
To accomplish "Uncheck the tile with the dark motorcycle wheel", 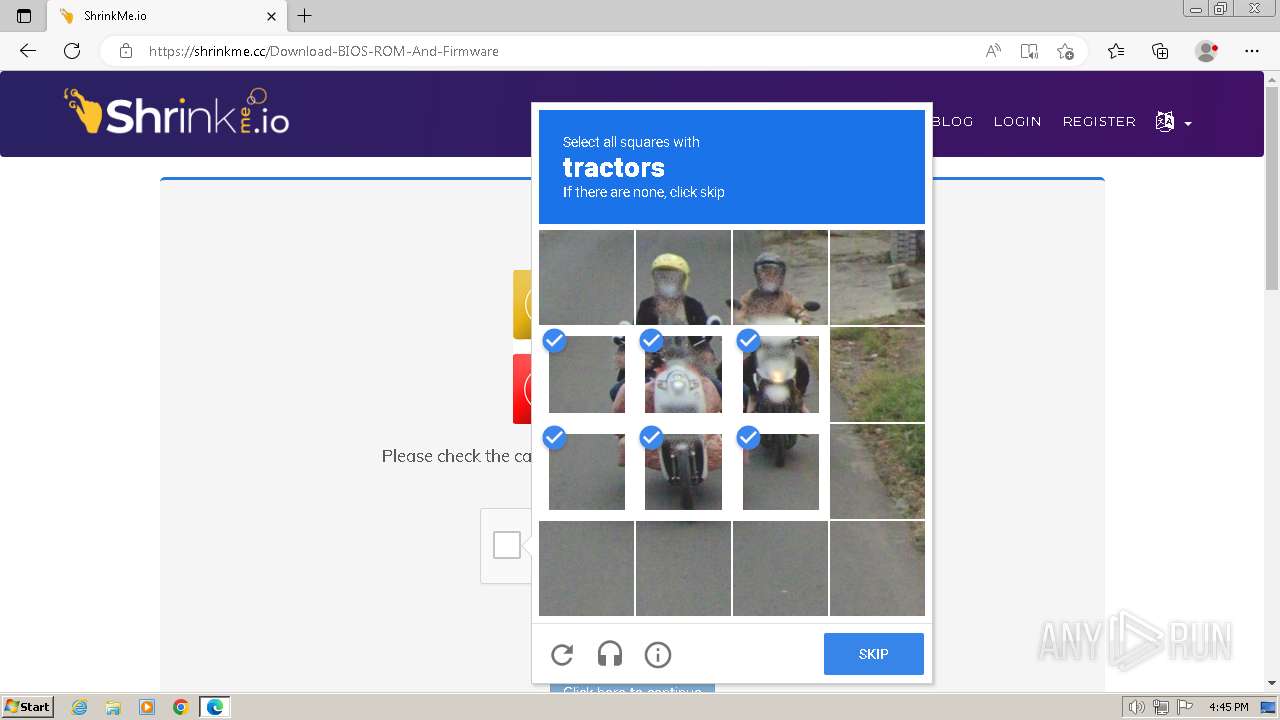I will tap(780, 471).
